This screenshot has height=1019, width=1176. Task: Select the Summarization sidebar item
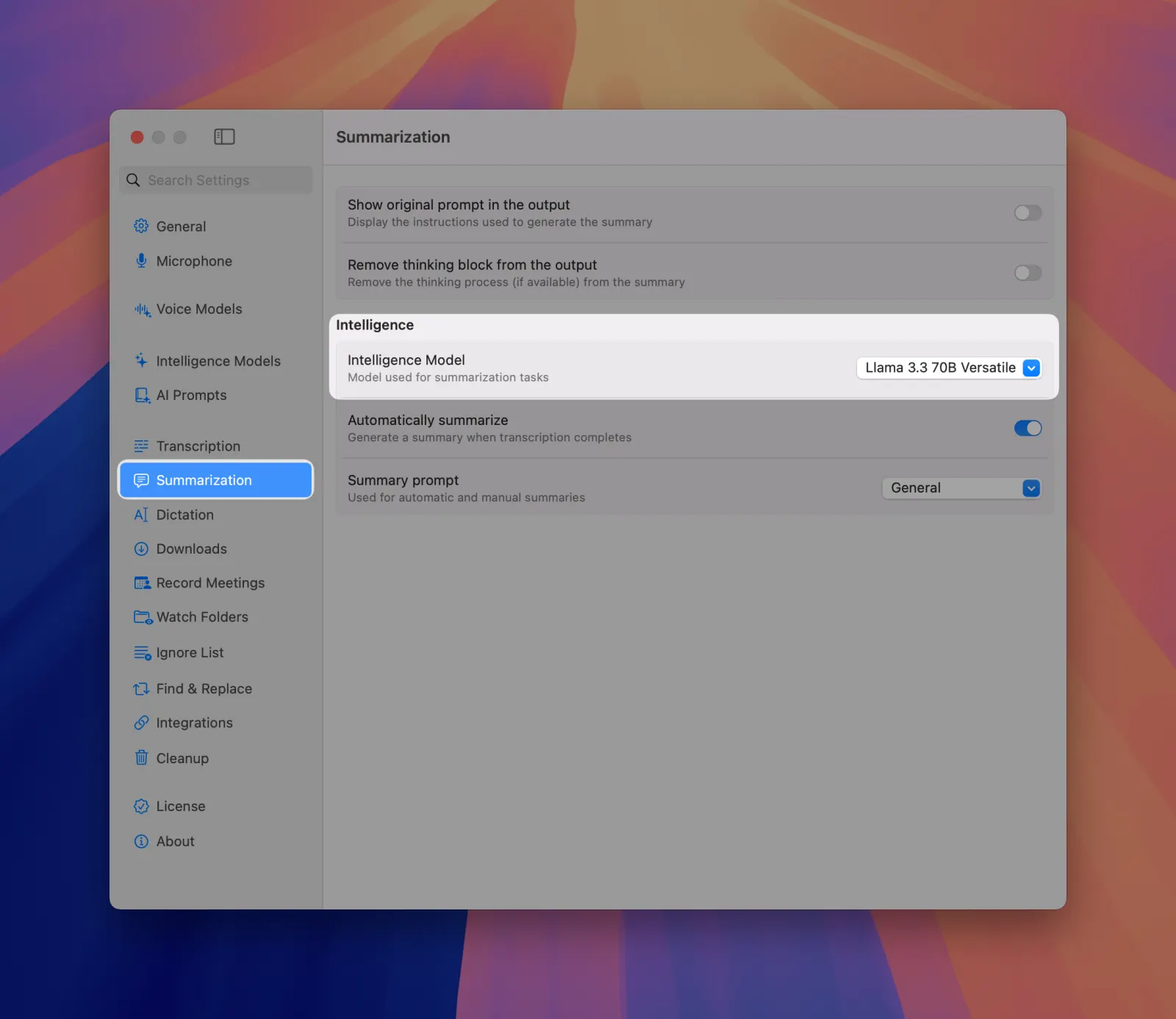[x=215, y=480]
